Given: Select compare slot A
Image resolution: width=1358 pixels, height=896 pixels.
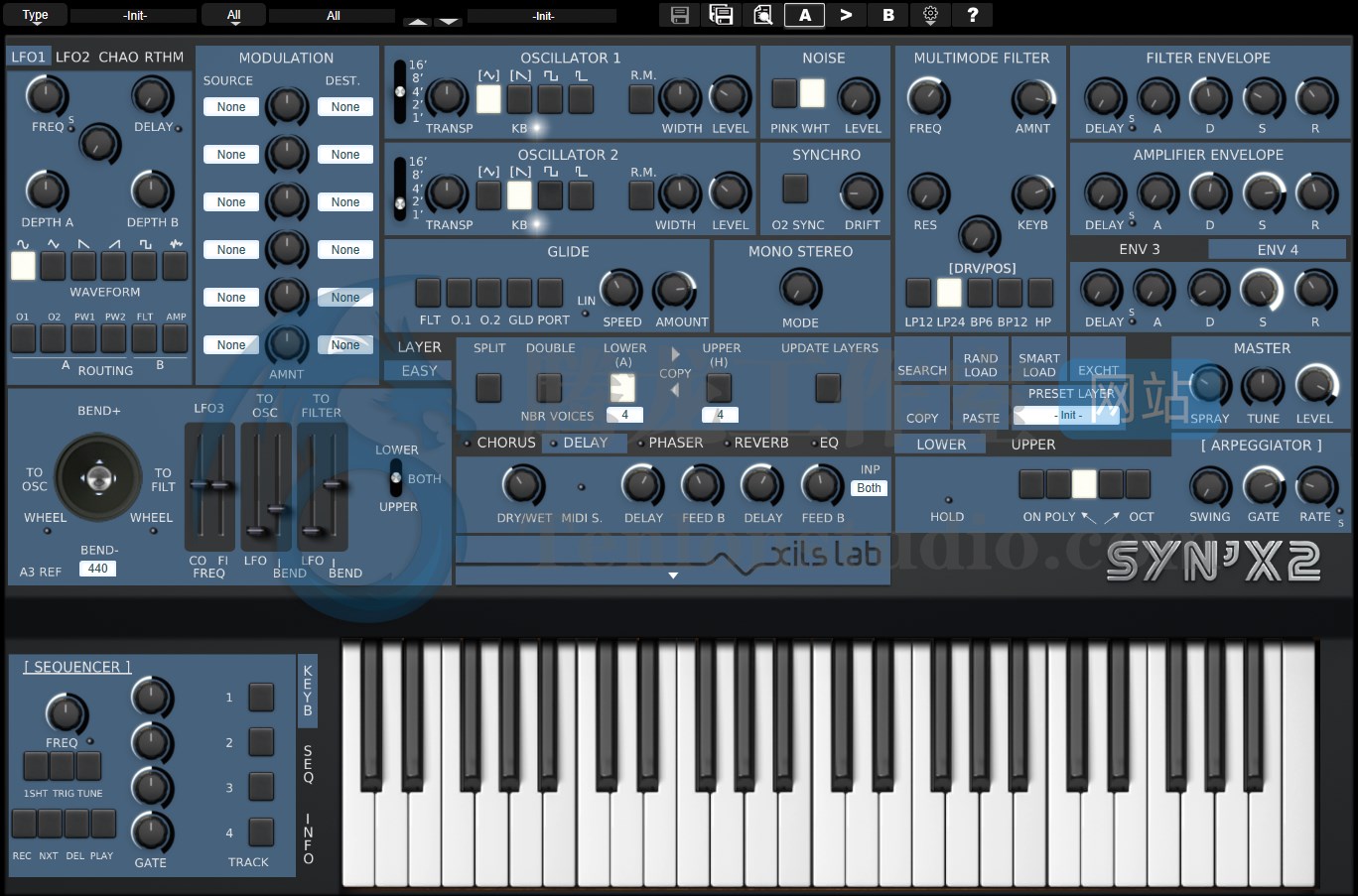Looking at the screenshot, I should pos(805,15).
